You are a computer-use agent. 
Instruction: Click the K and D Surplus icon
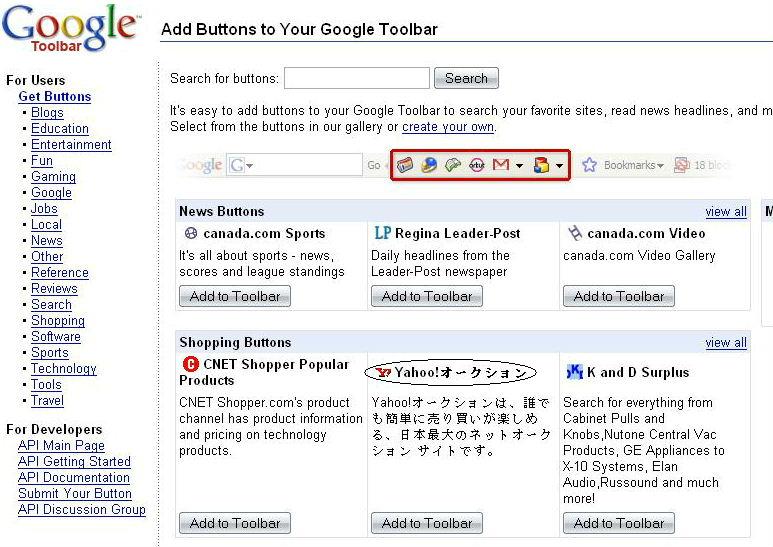click(x=574, y=372)
